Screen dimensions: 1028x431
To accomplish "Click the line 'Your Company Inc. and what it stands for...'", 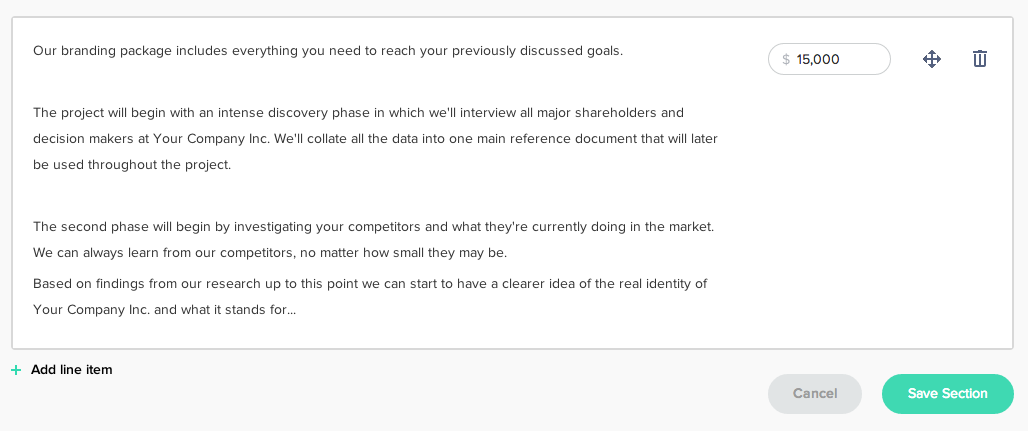I will [164, 310].
